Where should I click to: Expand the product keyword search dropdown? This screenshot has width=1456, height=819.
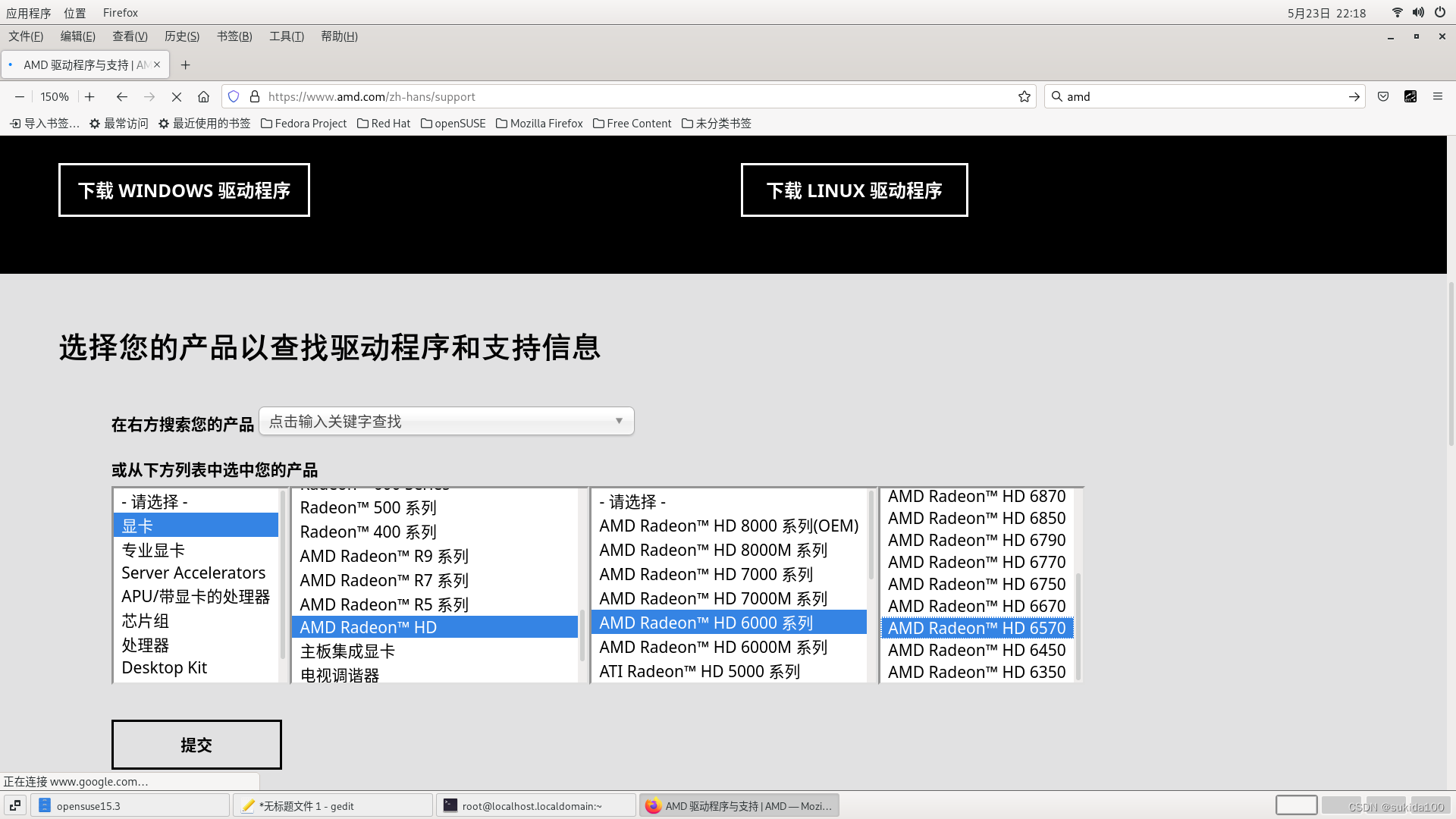click(447, 422)
